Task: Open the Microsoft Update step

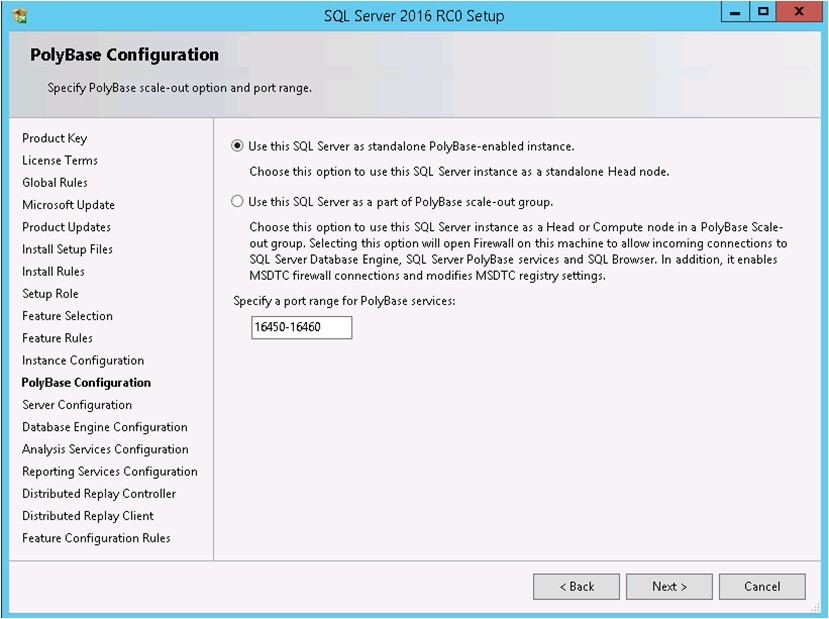Action: click(x=68, y=205)
